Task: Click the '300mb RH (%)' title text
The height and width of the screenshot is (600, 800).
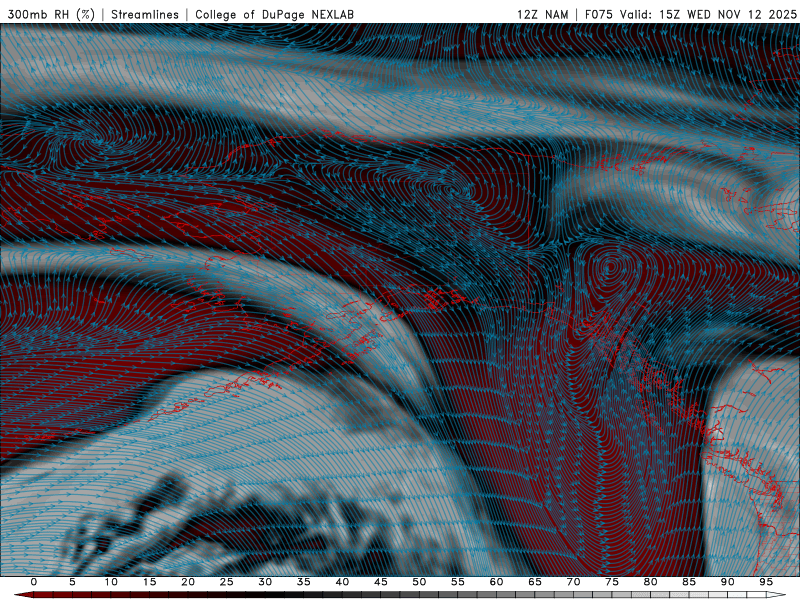Action: (x=51, y=14)
